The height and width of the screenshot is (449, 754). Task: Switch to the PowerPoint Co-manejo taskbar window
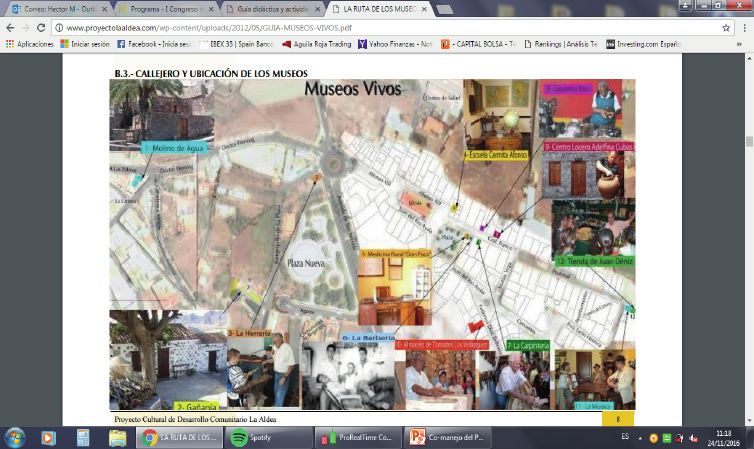tap(447, 437)
